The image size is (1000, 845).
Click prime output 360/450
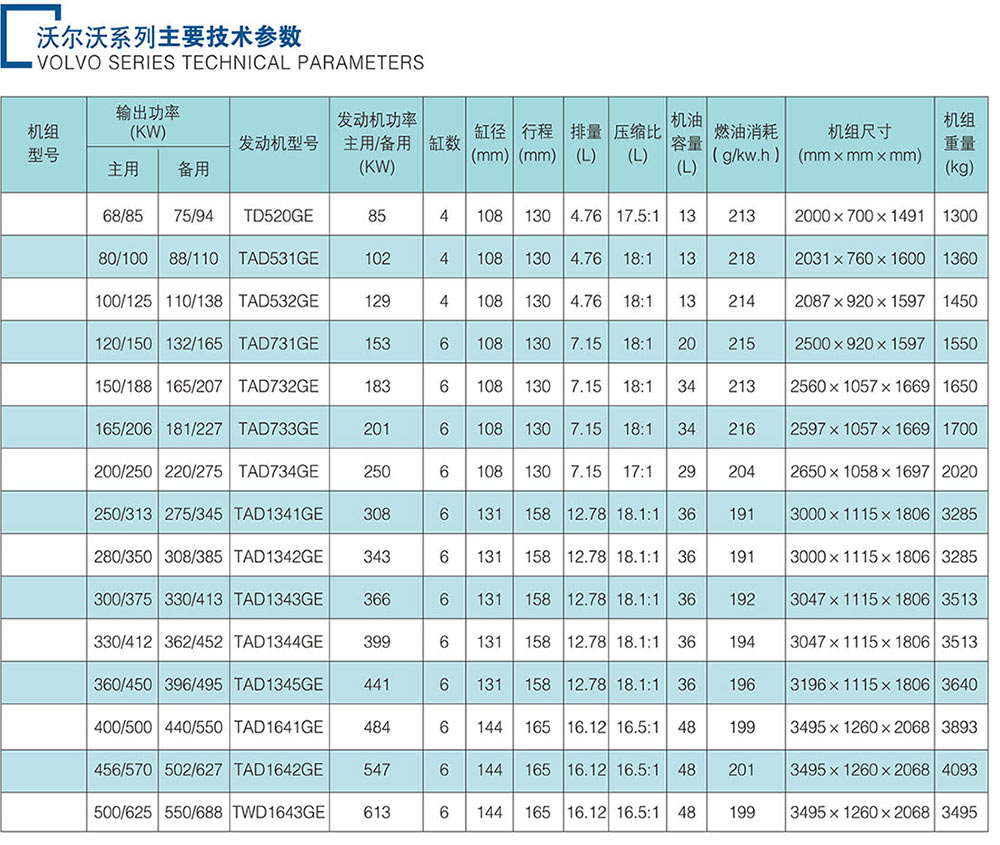click(x=123, y=685)
